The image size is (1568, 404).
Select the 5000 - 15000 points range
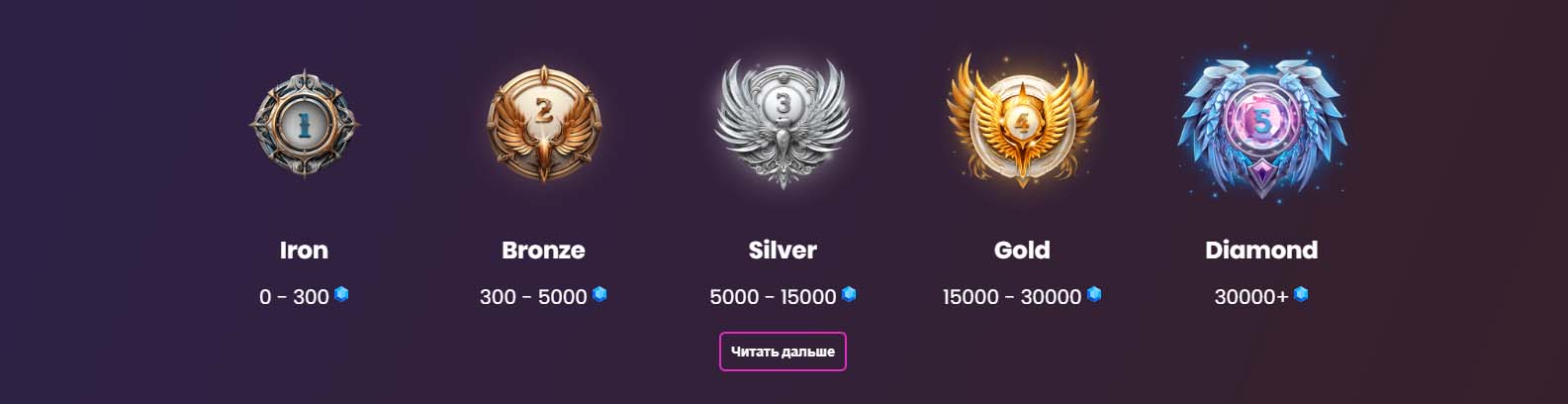tap(773, 297)
